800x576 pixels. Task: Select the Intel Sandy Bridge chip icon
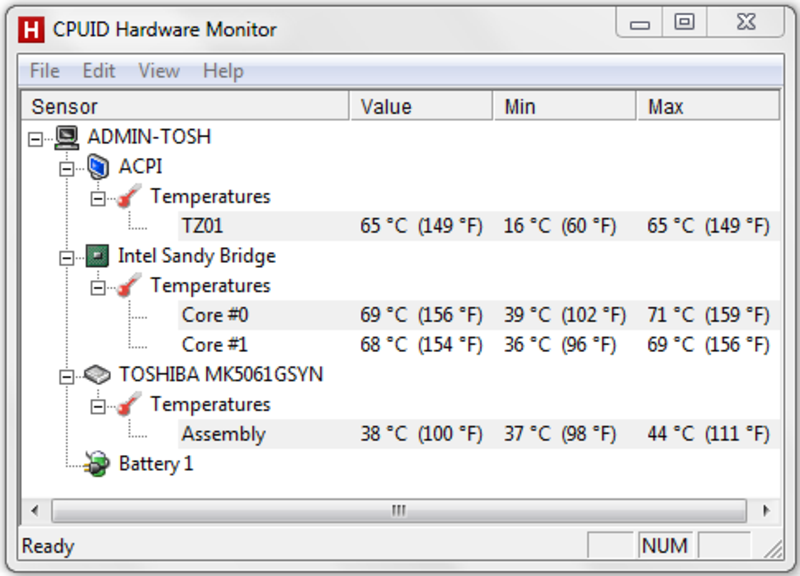(97, 256)
